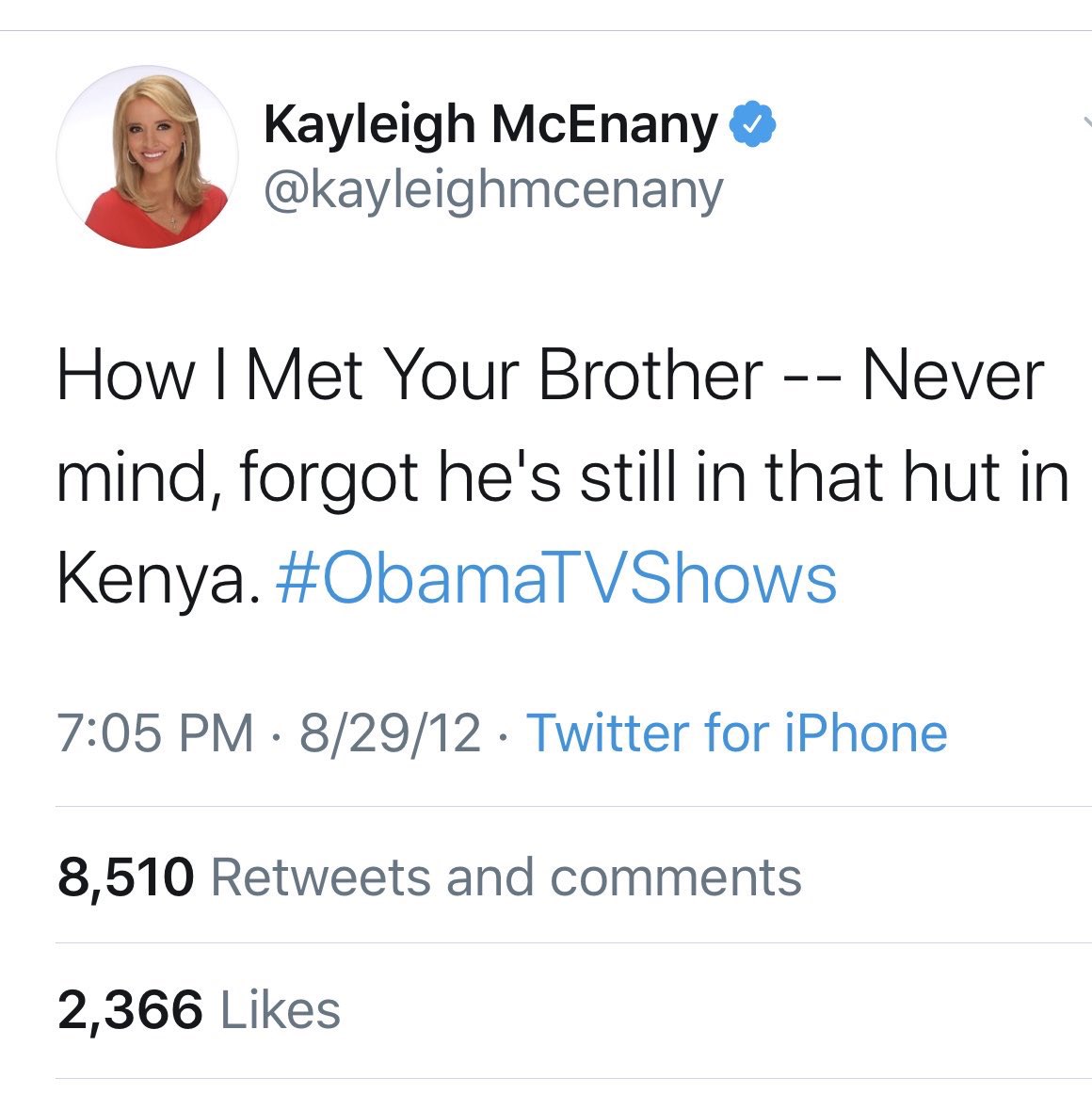Click the word "Kenya." in the tweet
Image resolution: width=1092 pixels, height=1094 pixels.
point(159,581)
